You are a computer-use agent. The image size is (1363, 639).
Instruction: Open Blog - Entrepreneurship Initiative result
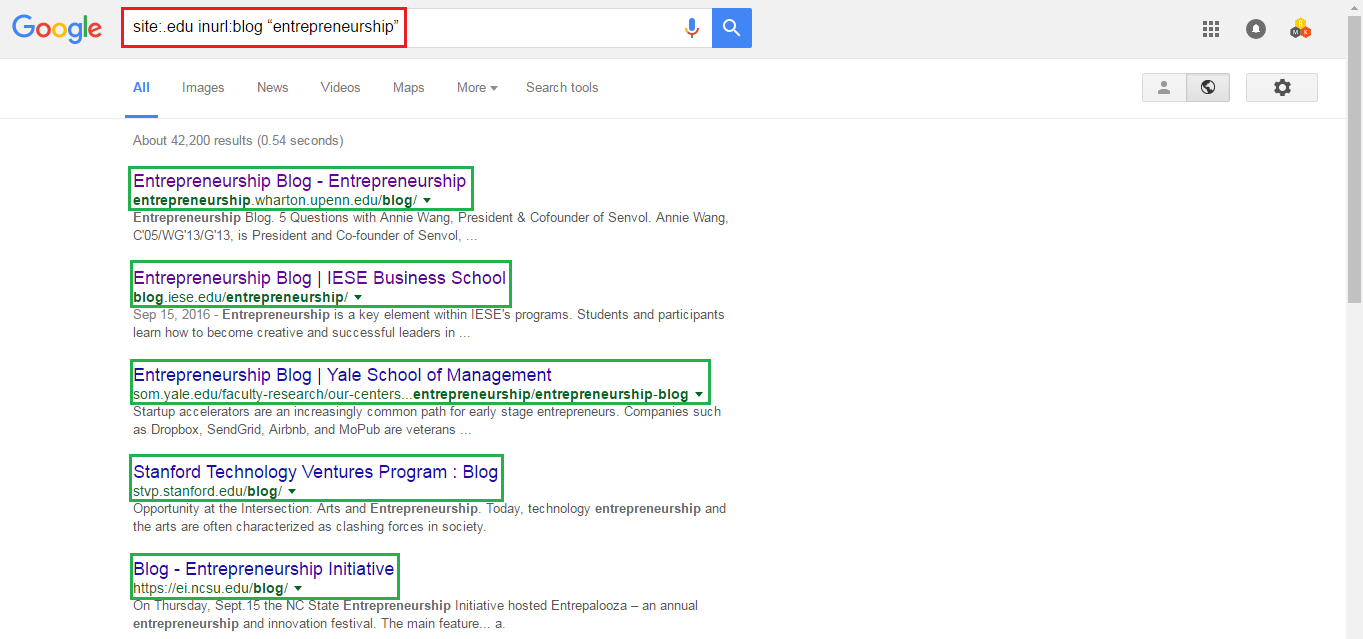point(264,569)
